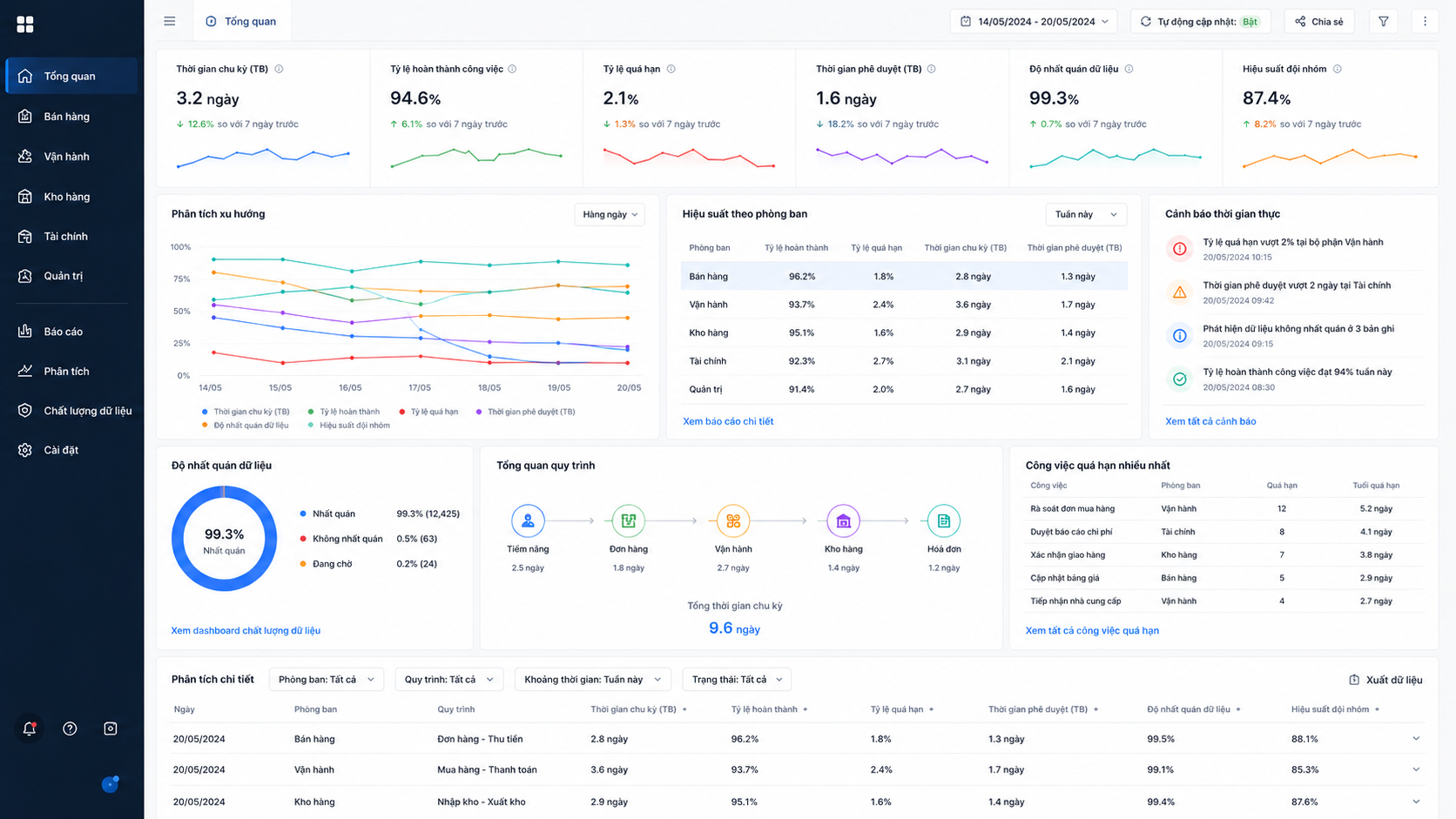The width and height of the screenshot is (1456, 819).
Task: Open the date range 14/05/2024 - 20/05/2024 dropdown
Action: point(1034,21)
